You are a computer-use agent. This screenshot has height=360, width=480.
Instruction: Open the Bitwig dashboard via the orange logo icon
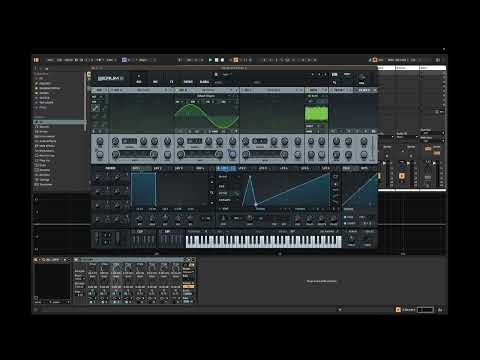point(36,60)
